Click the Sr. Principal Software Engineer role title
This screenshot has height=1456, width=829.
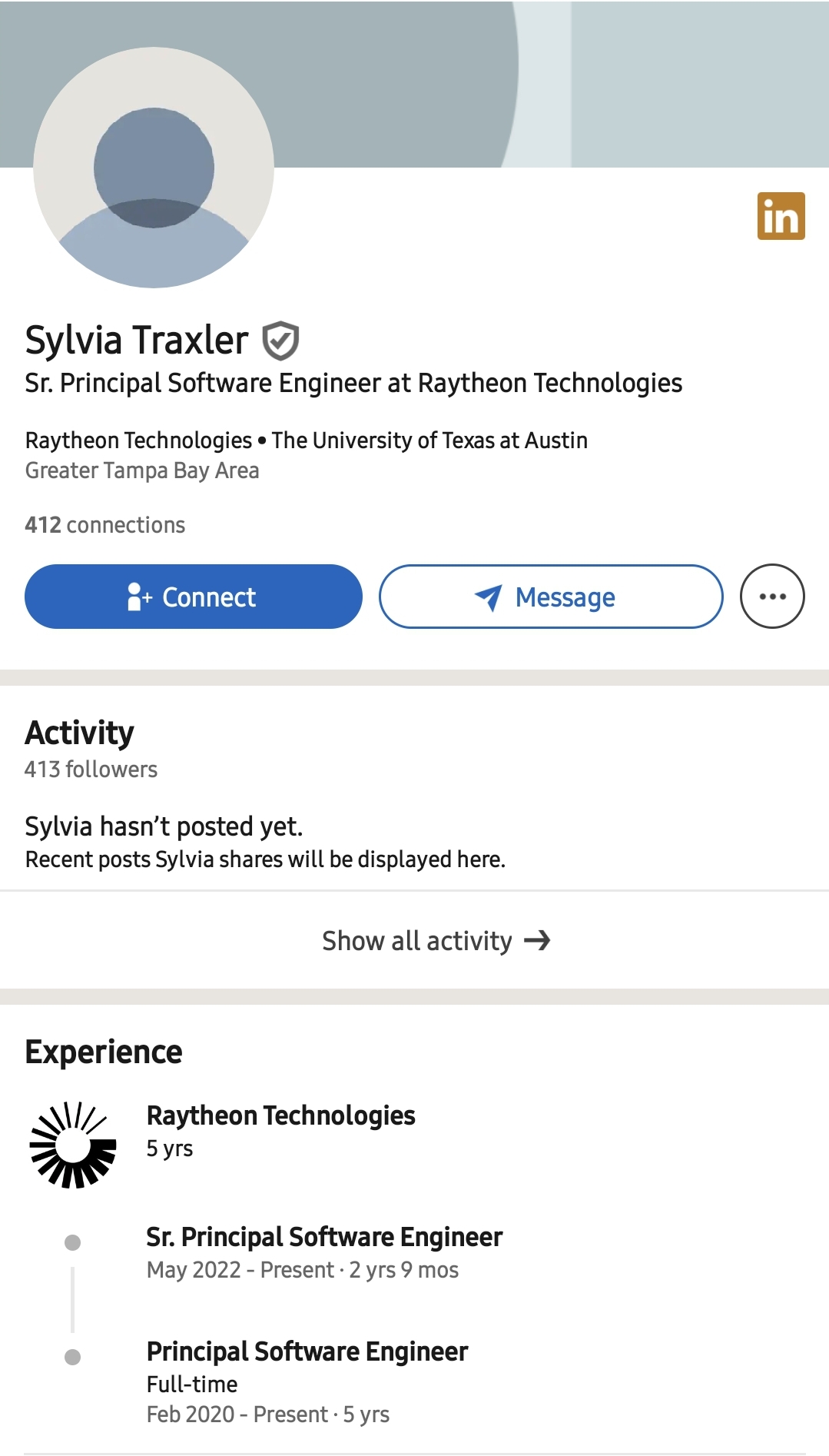click(324, 1237)
